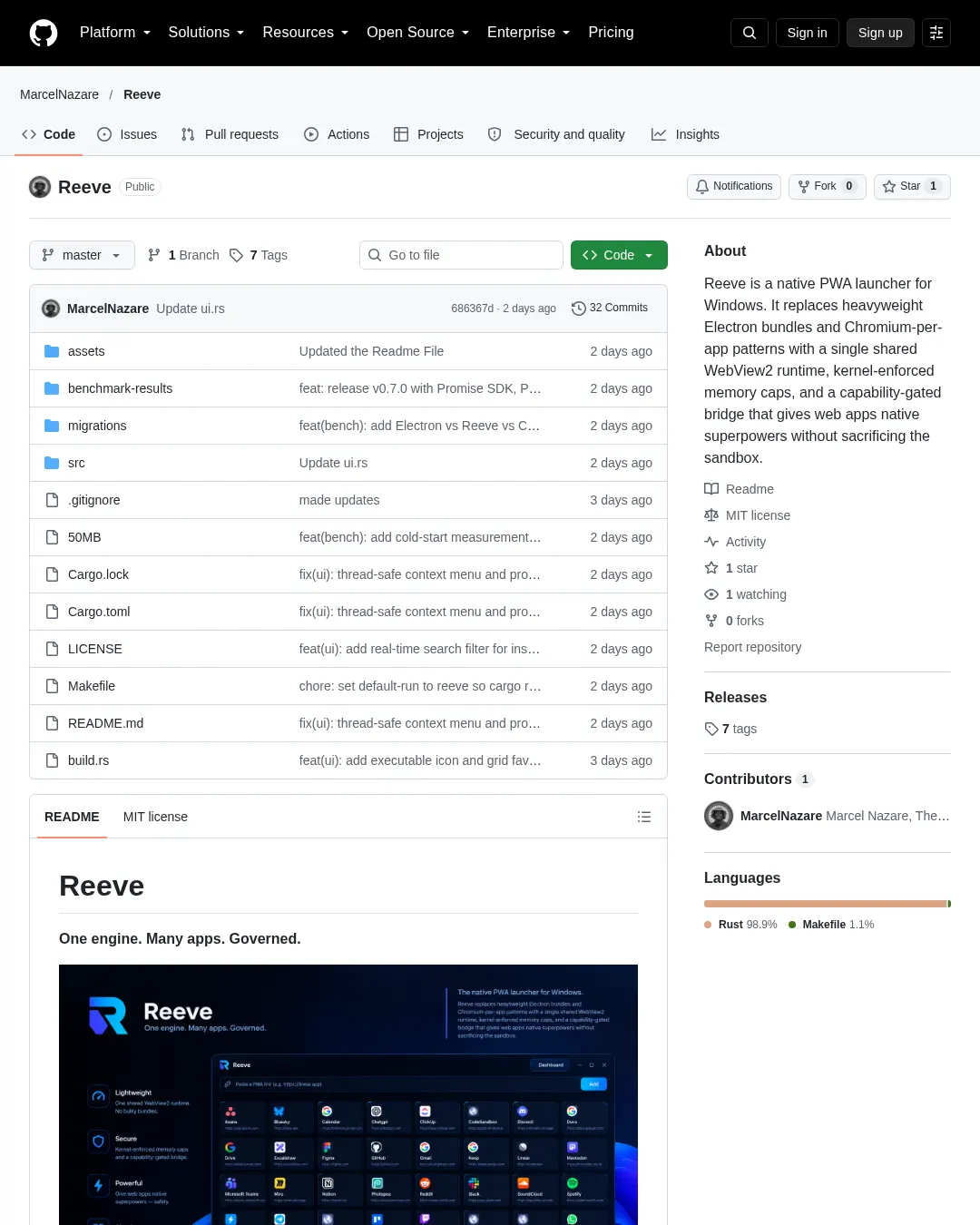
Task: Open the README outline list icon
Action: point(644,817)
